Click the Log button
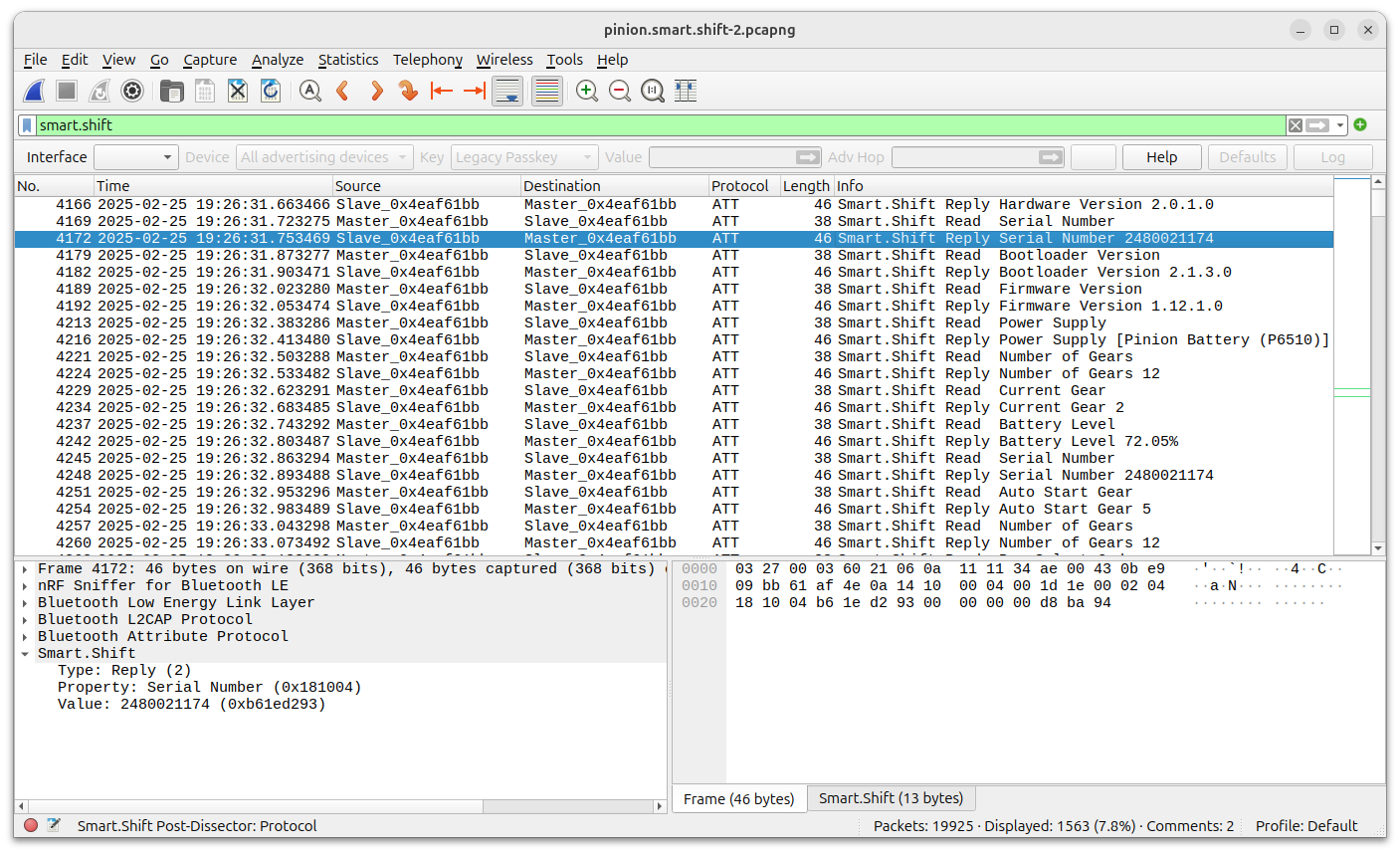Viewport: 1400px width, 854px height. pos(1332,157)
